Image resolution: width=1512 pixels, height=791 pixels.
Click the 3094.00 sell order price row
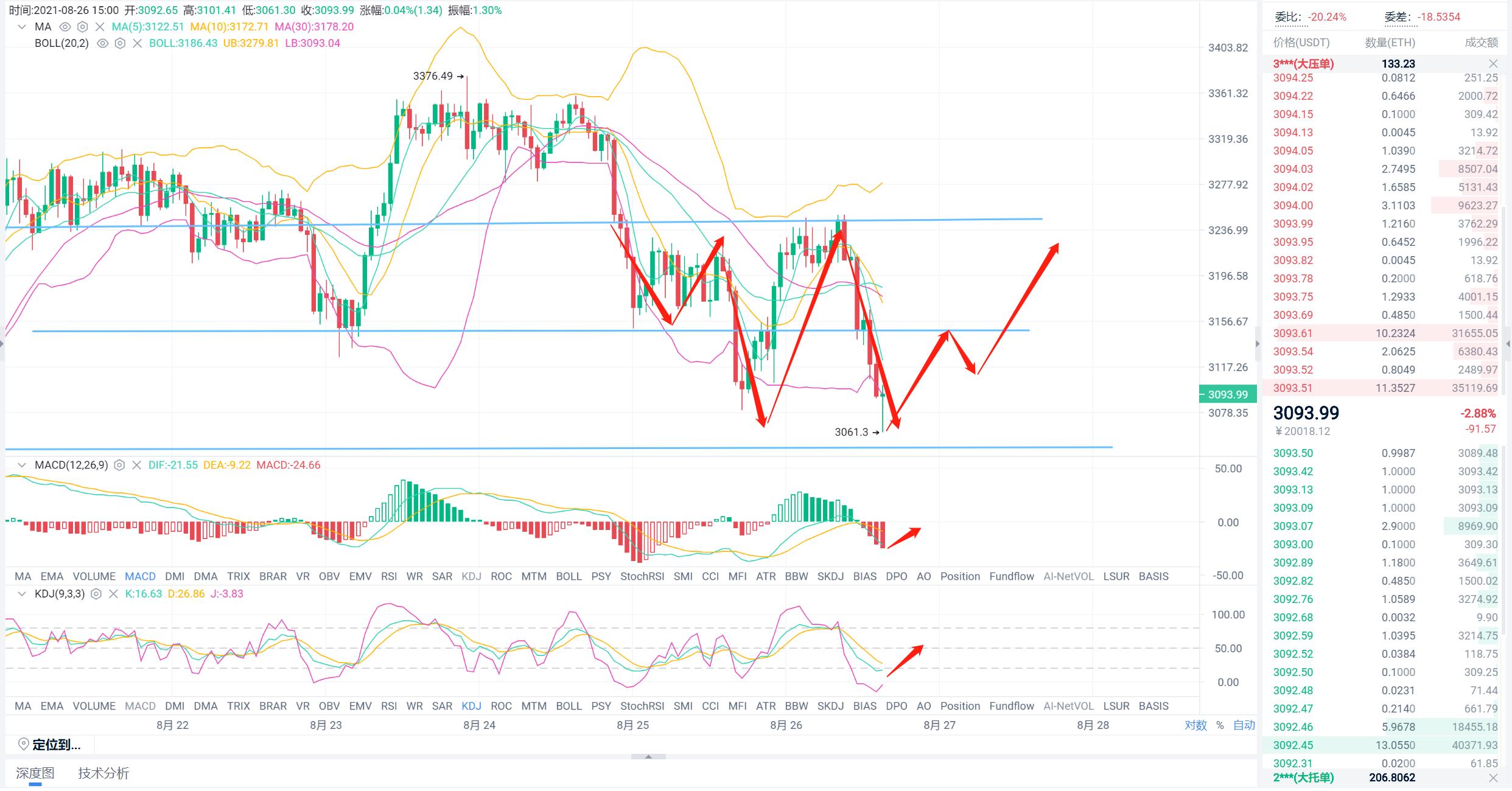1293,206
